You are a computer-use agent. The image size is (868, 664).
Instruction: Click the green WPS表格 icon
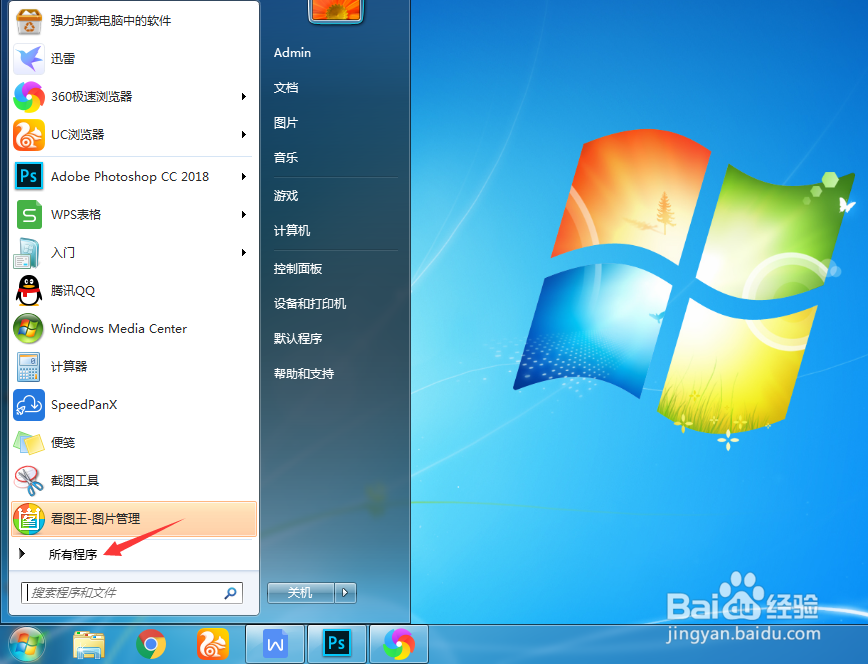pos(29,214)
